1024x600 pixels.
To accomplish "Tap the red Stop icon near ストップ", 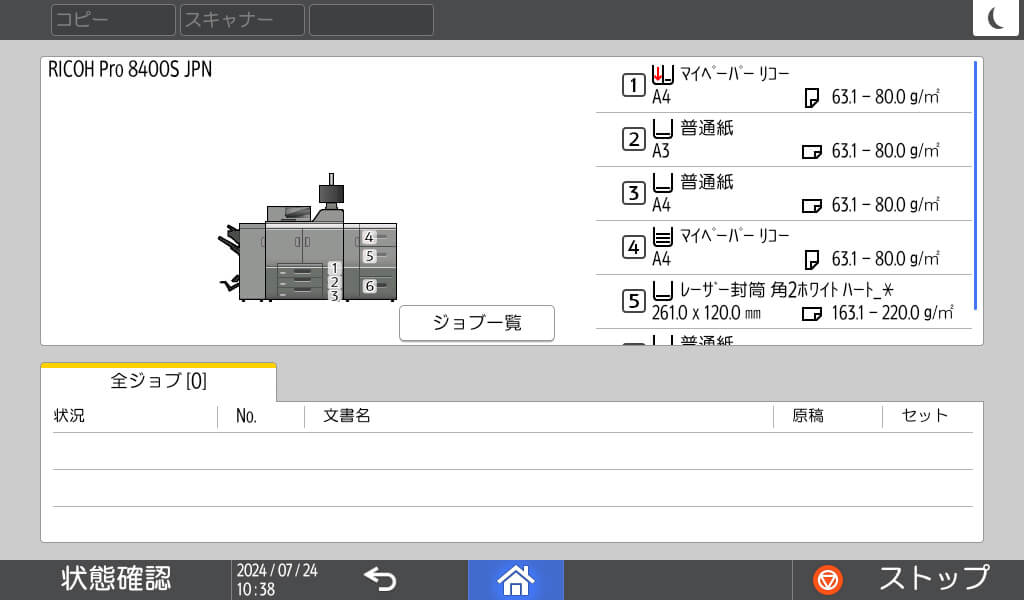I will tap(830, 579).
